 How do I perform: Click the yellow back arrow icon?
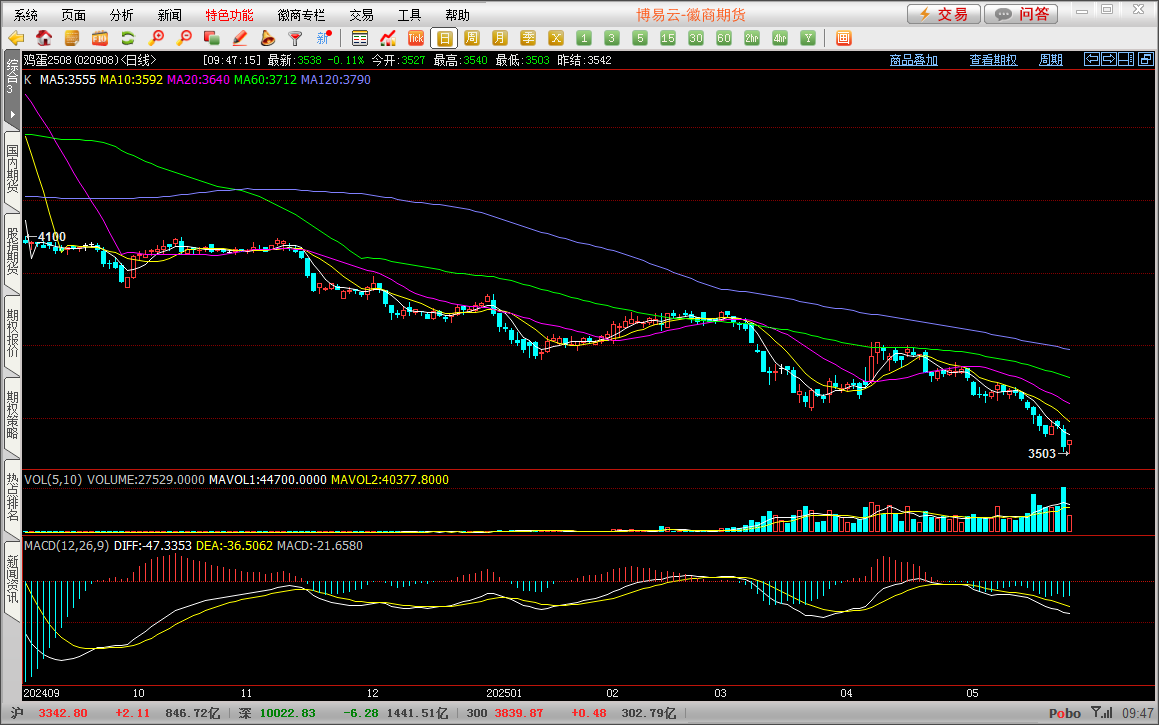(16, 38)
